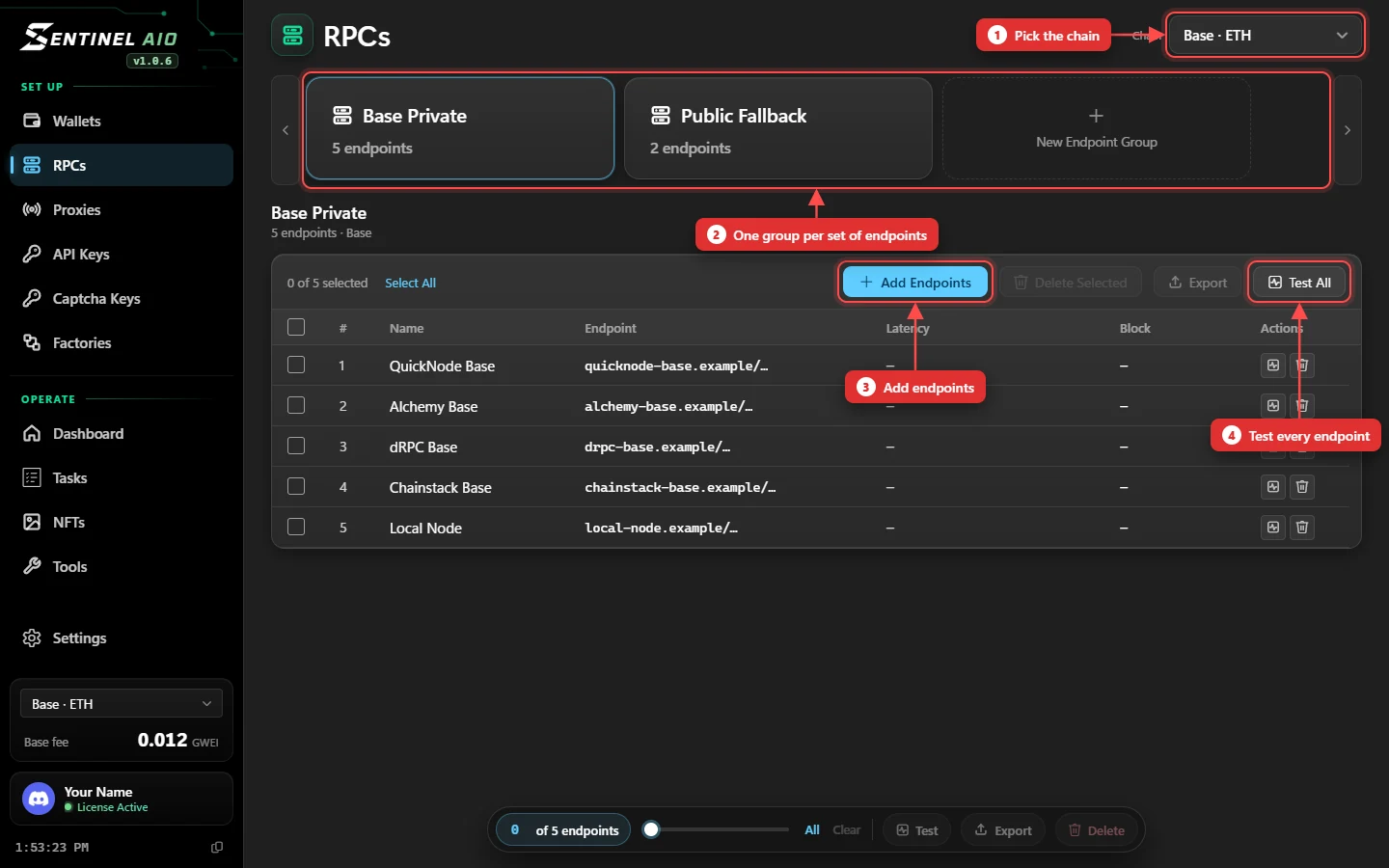The image size is (1389, 868).
Task: Show previous endpoint groups with left chevron
Action: (286, 130)
